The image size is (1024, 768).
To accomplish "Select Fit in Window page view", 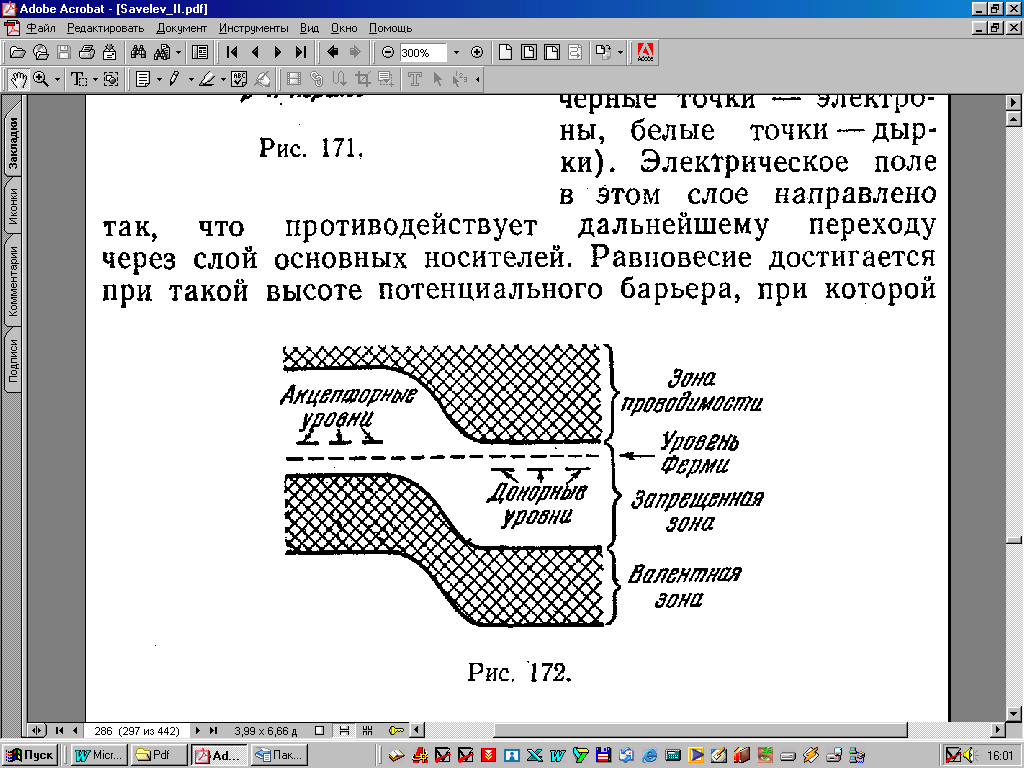I will pos(528,52).
